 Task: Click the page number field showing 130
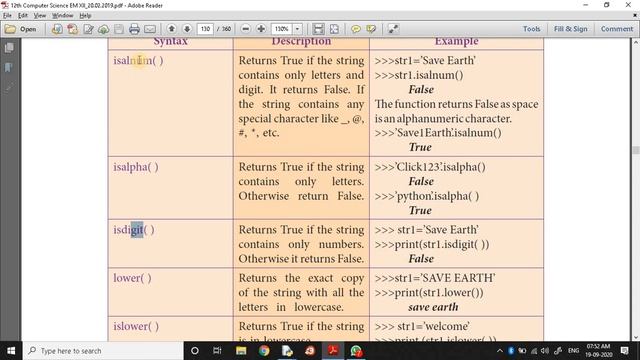pyautogui.click(x=205, y=29)
